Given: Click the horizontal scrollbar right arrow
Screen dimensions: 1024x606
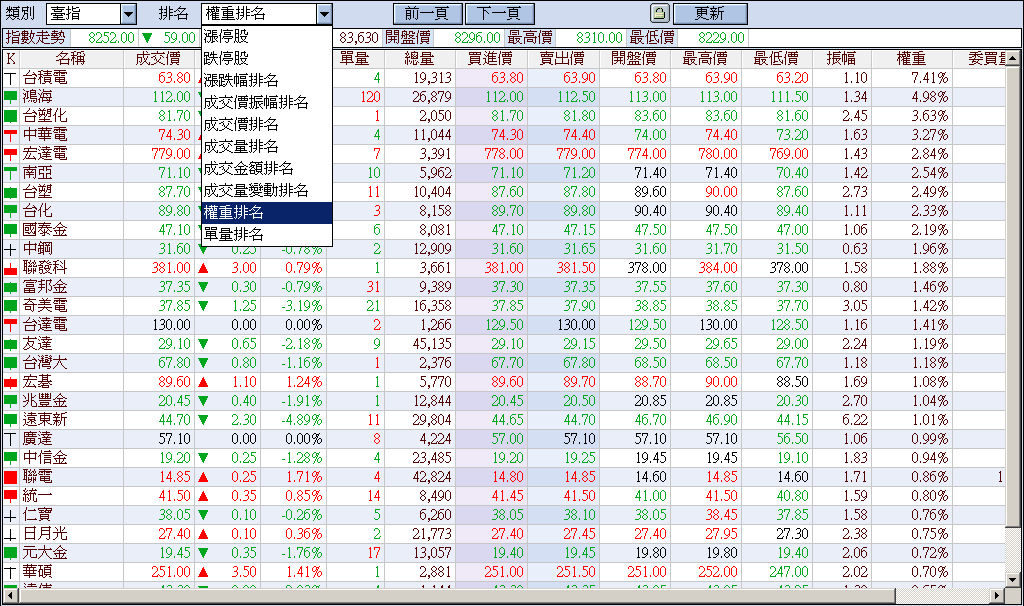Looking at the screenshot, I should click(x=997, y=595).
